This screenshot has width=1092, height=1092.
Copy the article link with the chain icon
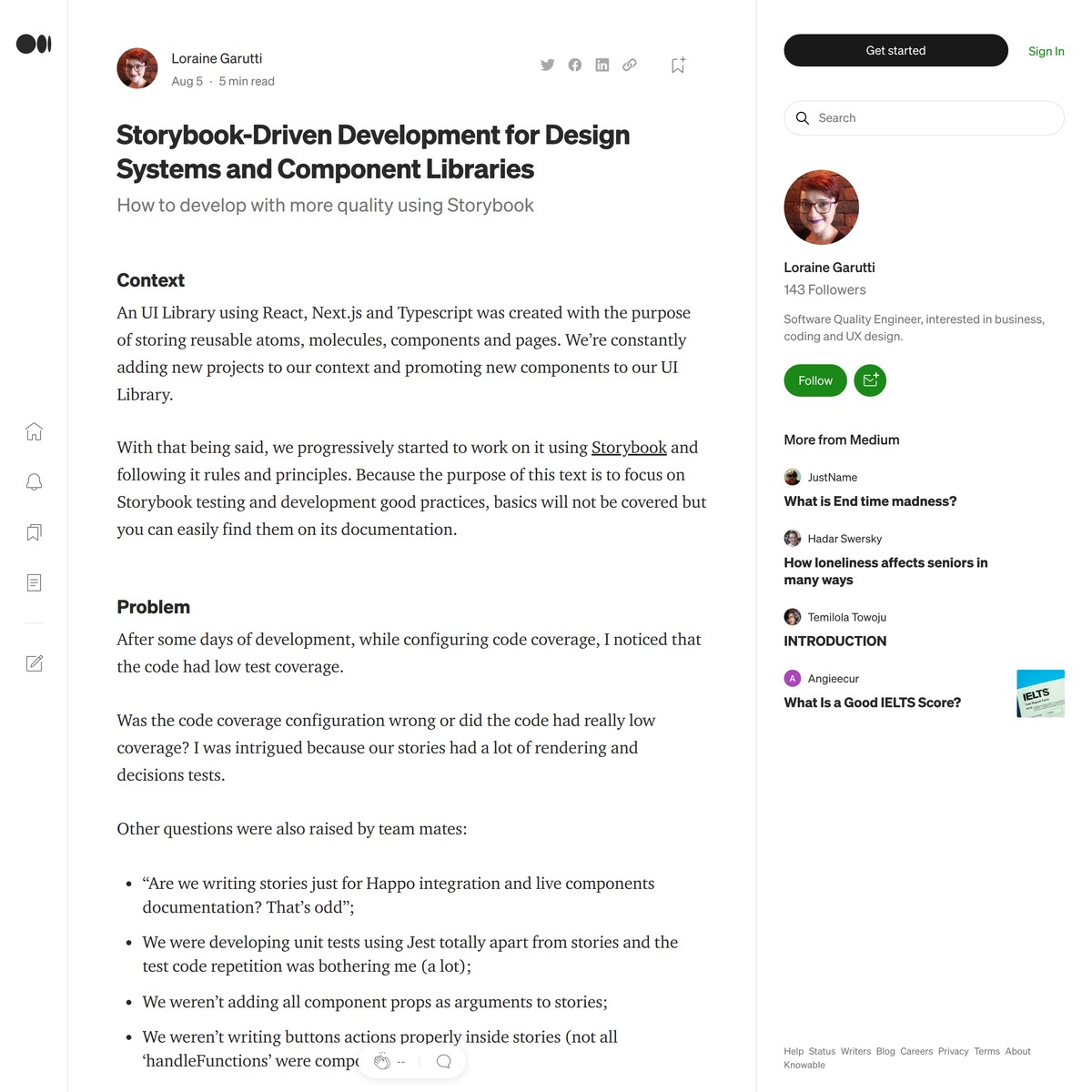tap(629, 65)
